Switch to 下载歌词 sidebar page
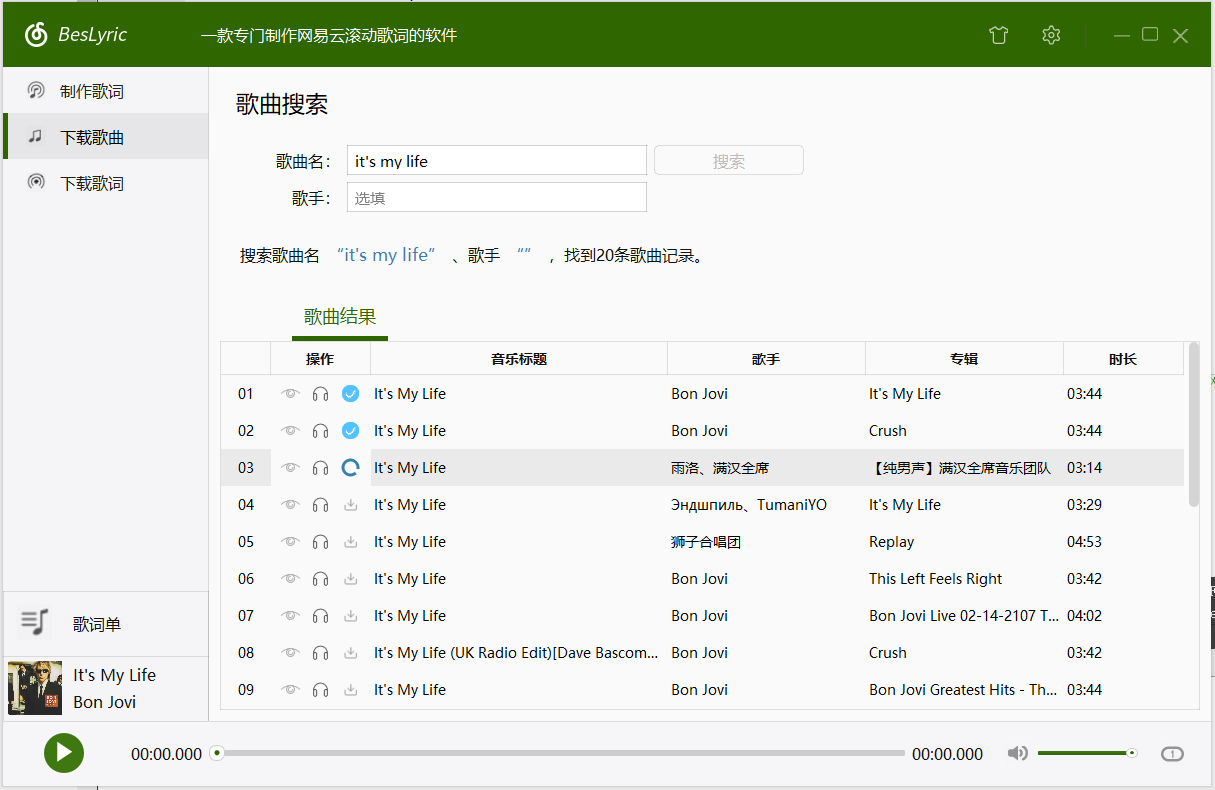 tap(91, 184)
